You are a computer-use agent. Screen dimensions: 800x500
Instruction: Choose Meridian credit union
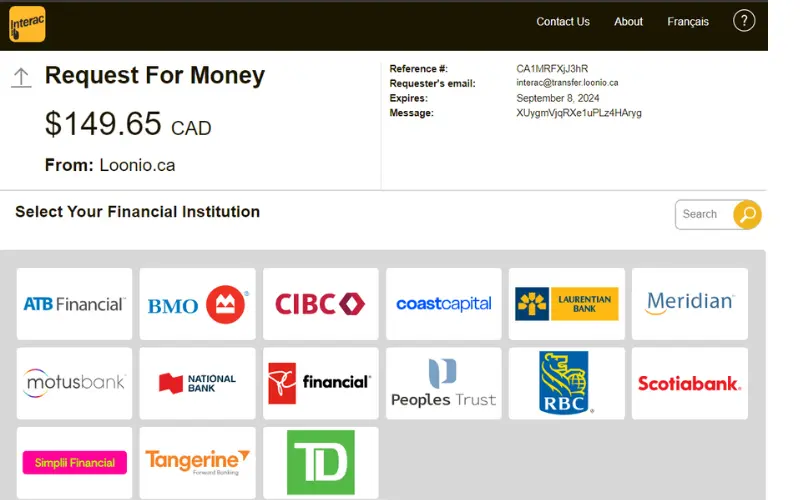pyautogui.click(x=690, y=304)
